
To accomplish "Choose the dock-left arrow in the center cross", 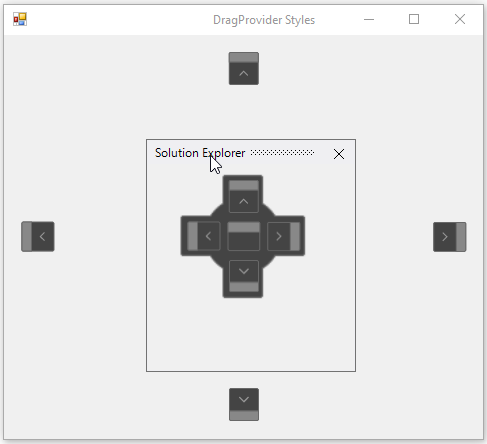I will (203, 236).
